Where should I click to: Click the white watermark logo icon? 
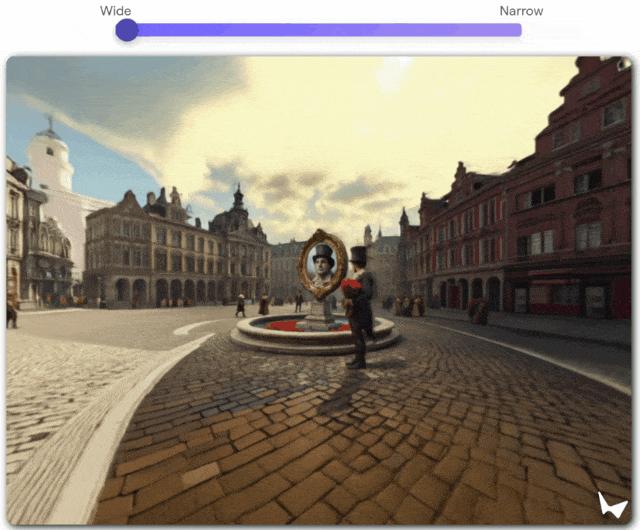pyautogui.click(x=612, y=504)
